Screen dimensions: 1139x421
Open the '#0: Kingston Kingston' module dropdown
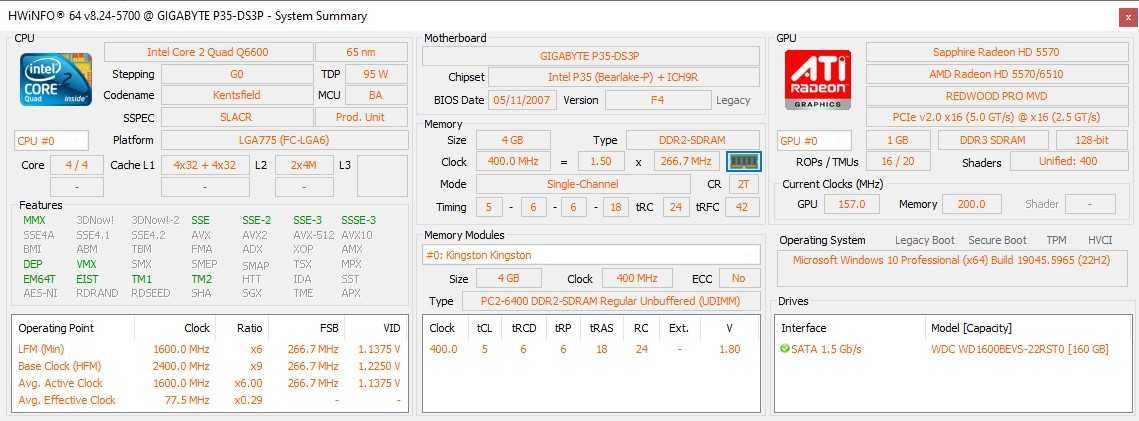point(591,255)
